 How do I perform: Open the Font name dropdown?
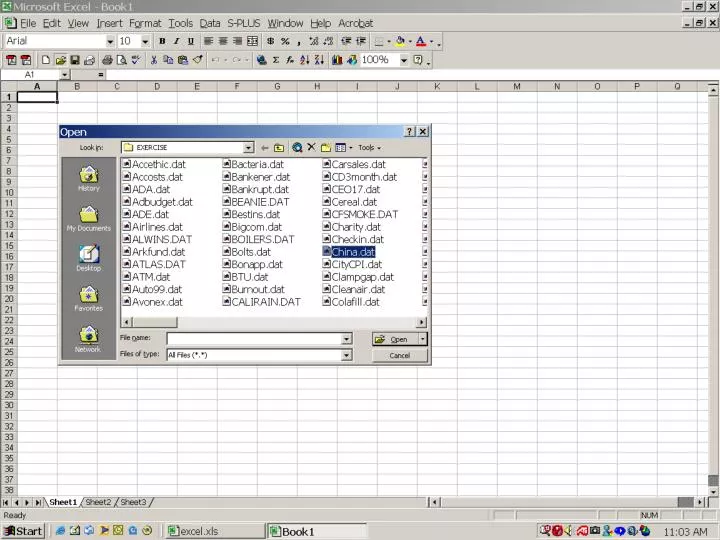[x=110, y=41]
